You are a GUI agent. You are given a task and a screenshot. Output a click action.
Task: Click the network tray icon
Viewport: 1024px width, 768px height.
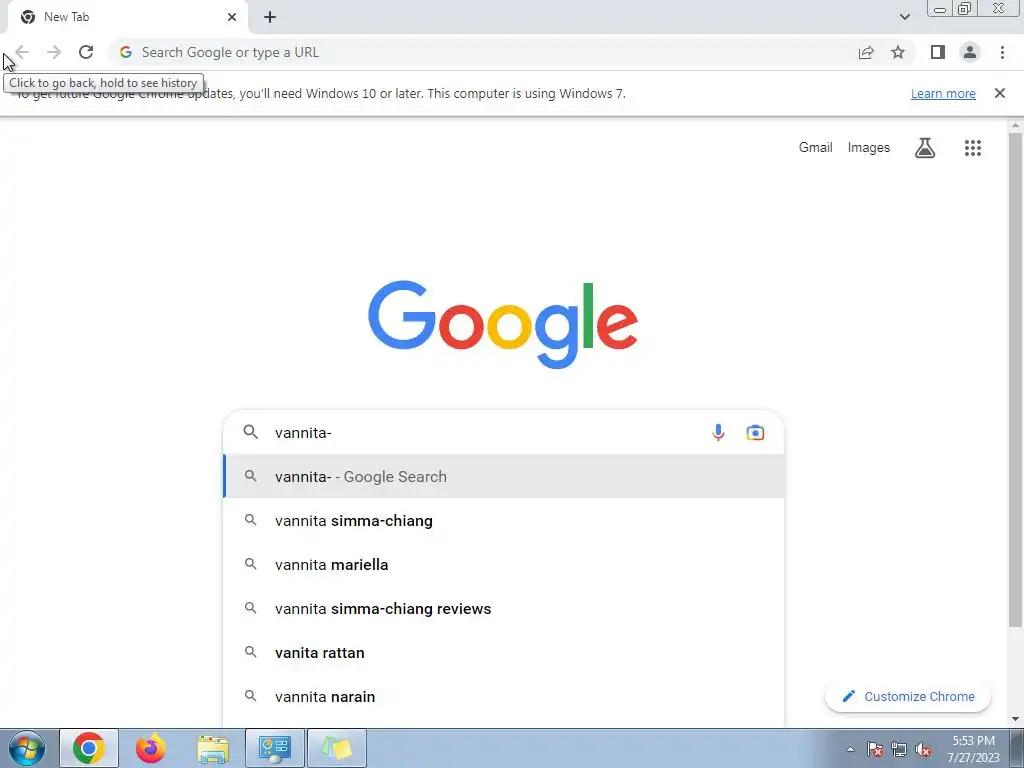(x=899, y=749)
